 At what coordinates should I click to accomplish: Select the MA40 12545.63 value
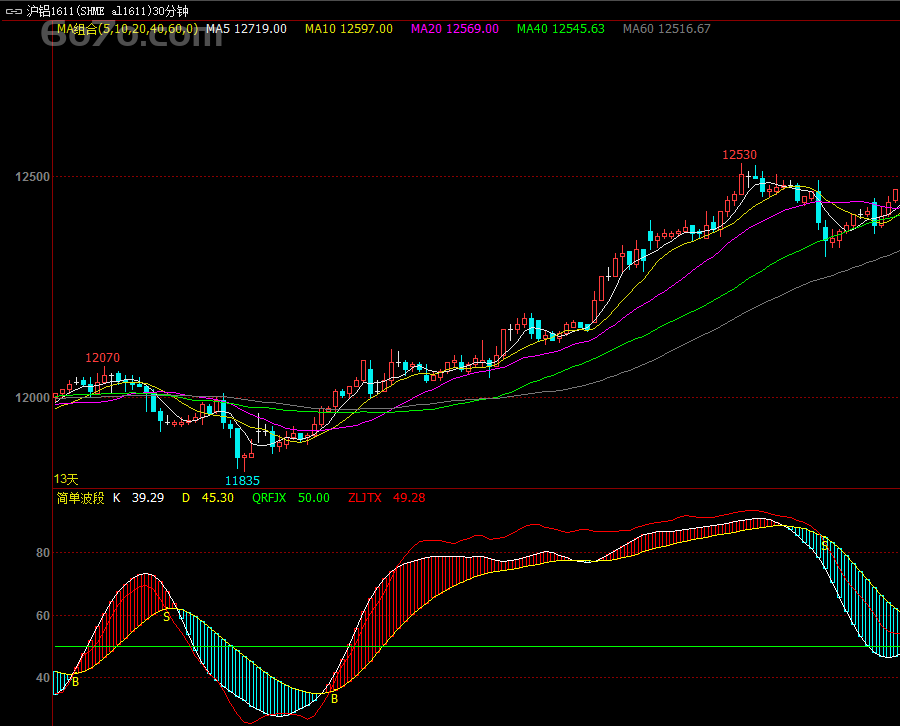click(561, 29)
